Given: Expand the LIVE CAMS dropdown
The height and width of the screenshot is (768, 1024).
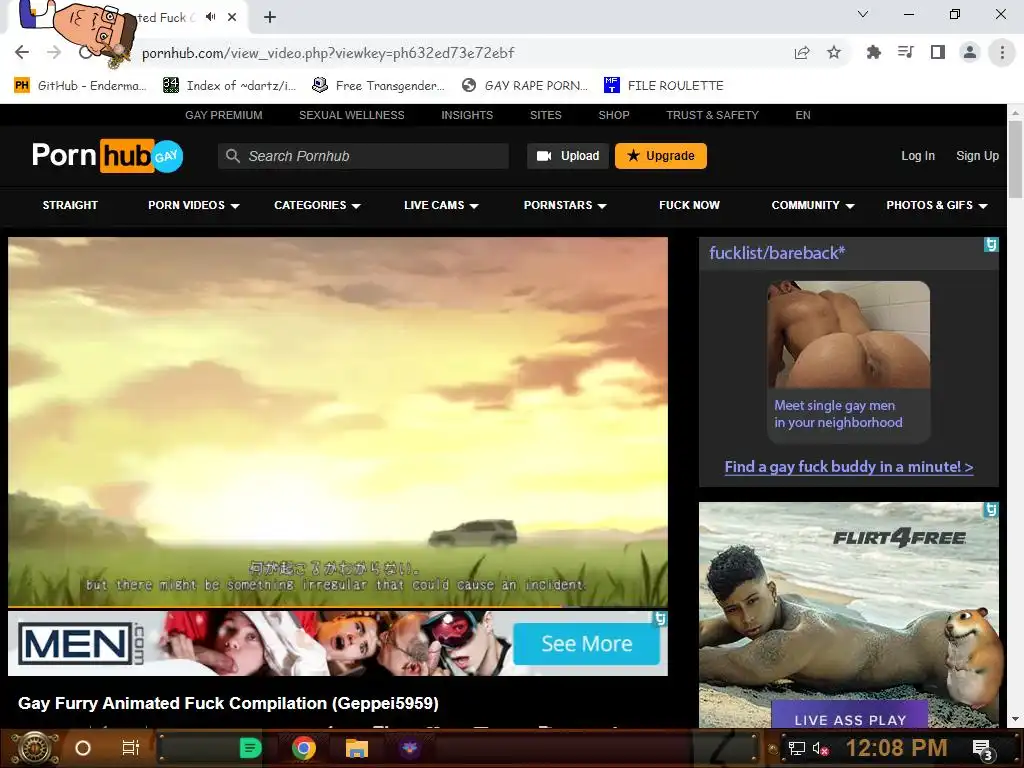Looking at the screenshot, I should point(441,205).
